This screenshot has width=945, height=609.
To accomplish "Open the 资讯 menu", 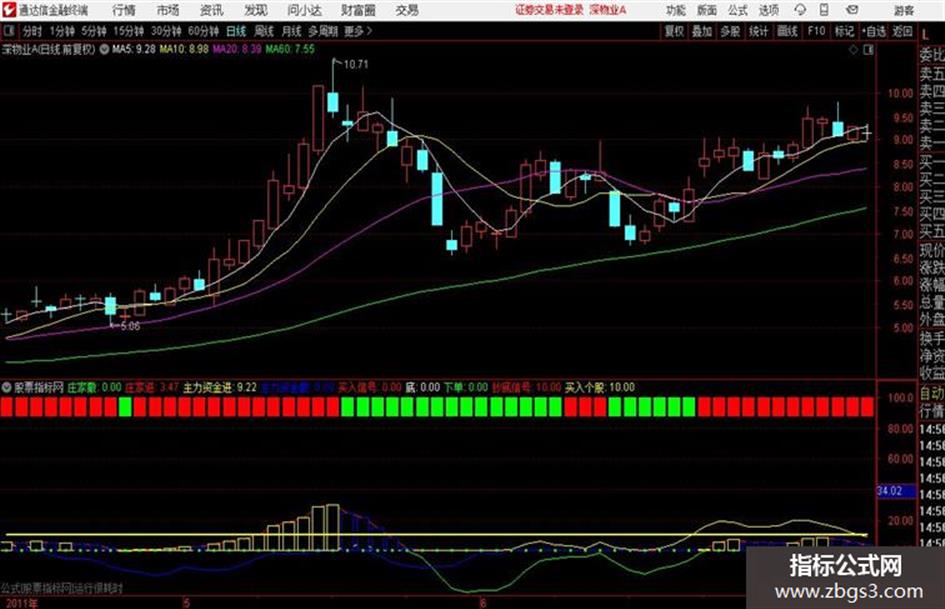I will (211, 10).
